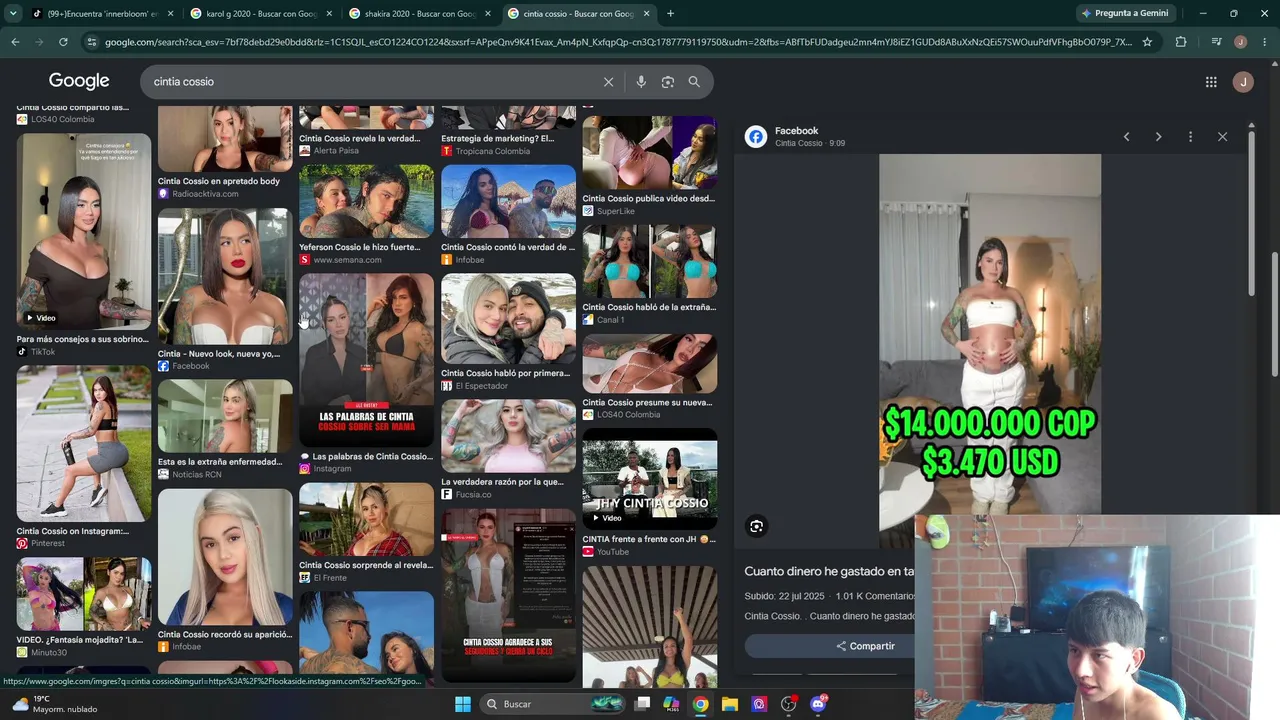Open the TikTok video thumbnail 'Para más consejos'
1280x720 pixels.
[84, 231]
